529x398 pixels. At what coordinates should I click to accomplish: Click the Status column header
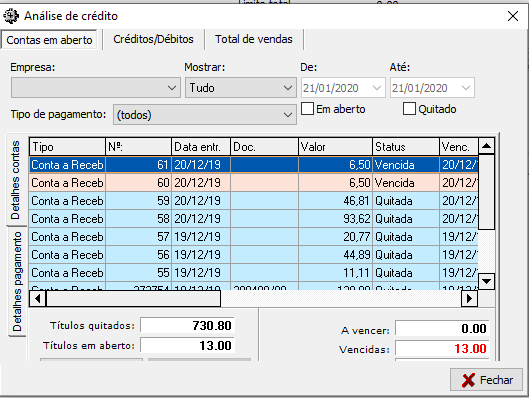tap(406, 147)
